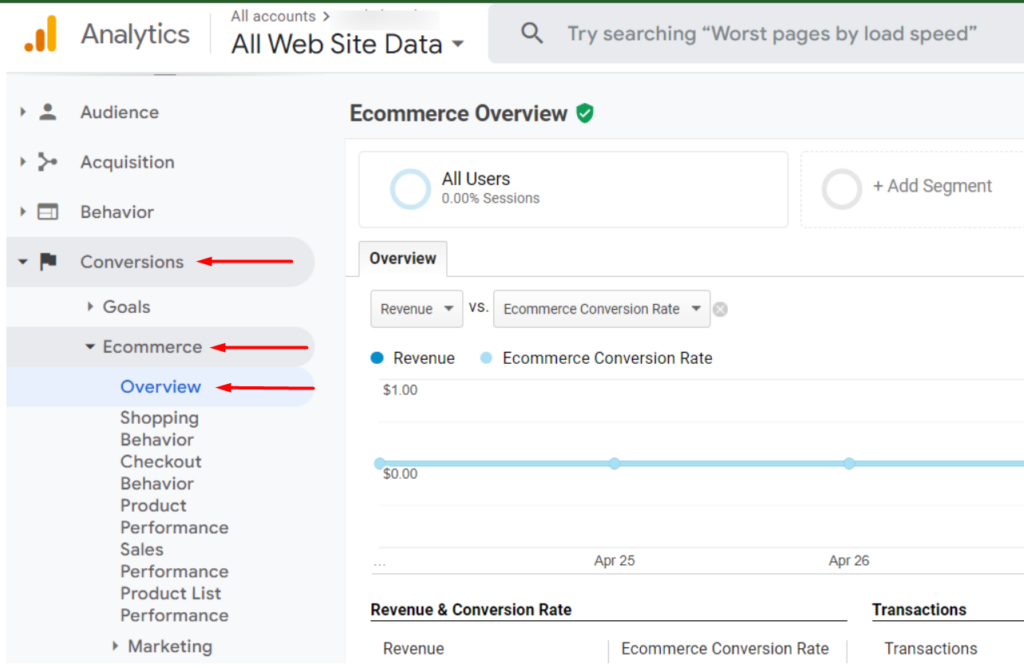Click the Google Analytics logo icon

pyautogui.click(x=40, y=34)
